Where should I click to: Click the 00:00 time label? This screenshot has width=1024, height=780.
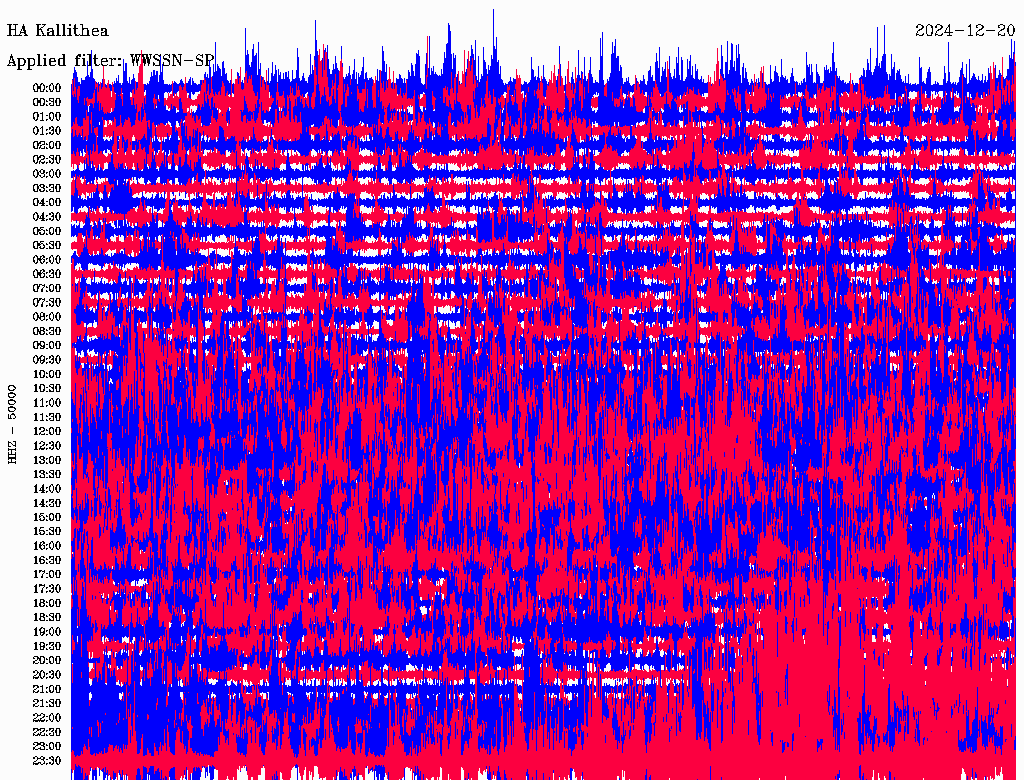pos(47,88)
